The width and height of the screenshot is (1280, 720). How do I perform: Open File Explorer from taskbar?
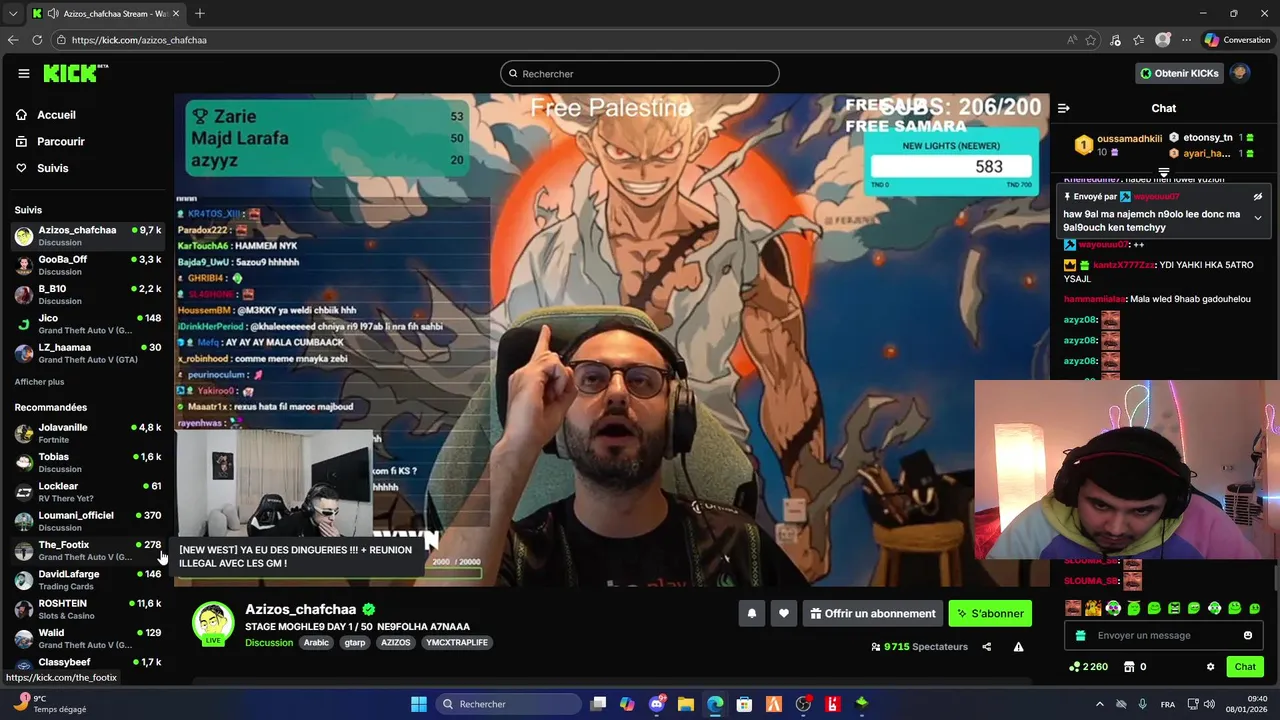686,704
